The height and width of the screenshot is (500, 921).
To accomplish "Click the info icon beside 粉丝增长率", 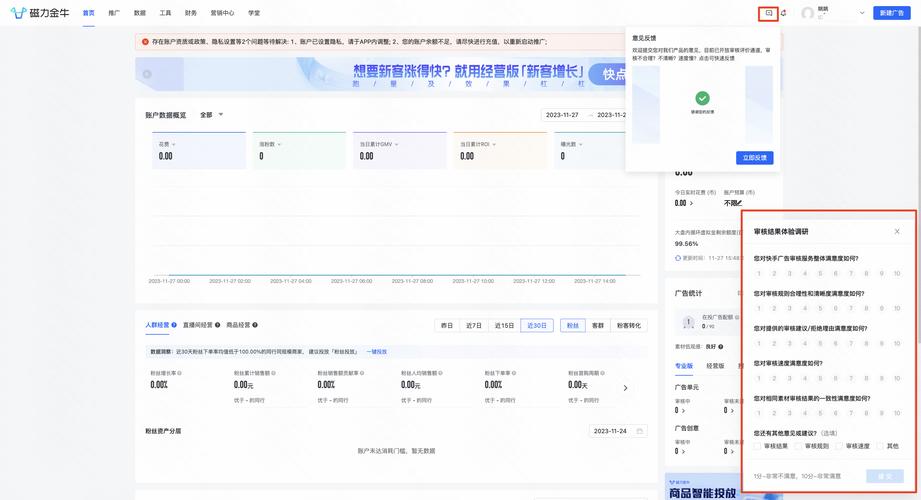I will [179, 373].
